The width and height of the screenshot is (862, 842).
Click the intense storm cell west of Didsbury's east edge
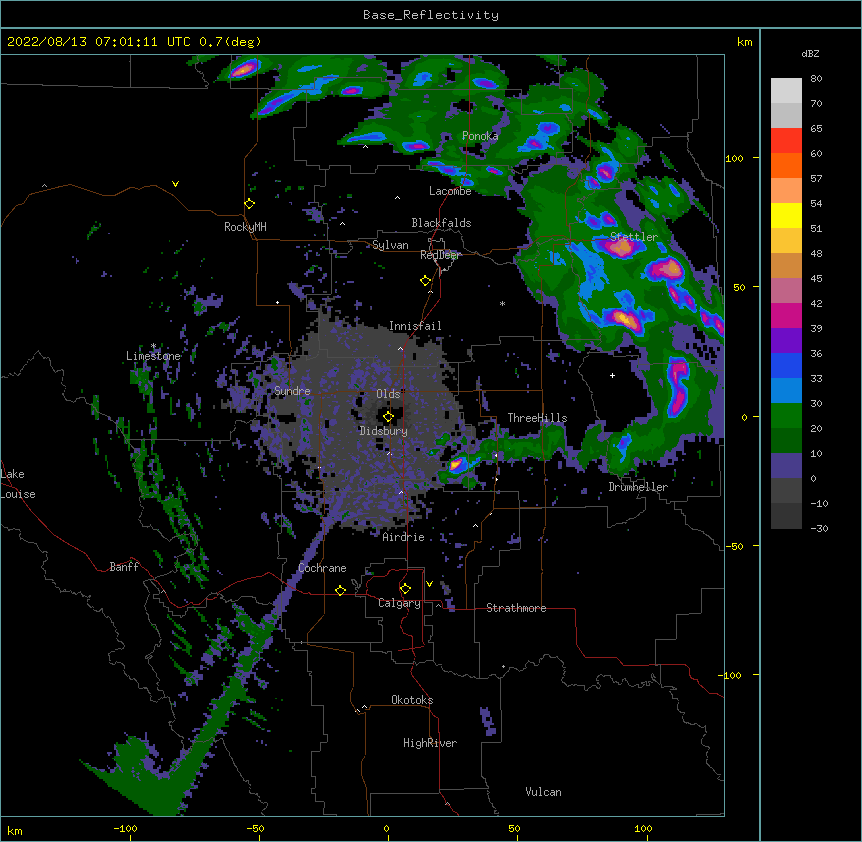(x=457, y=464)
